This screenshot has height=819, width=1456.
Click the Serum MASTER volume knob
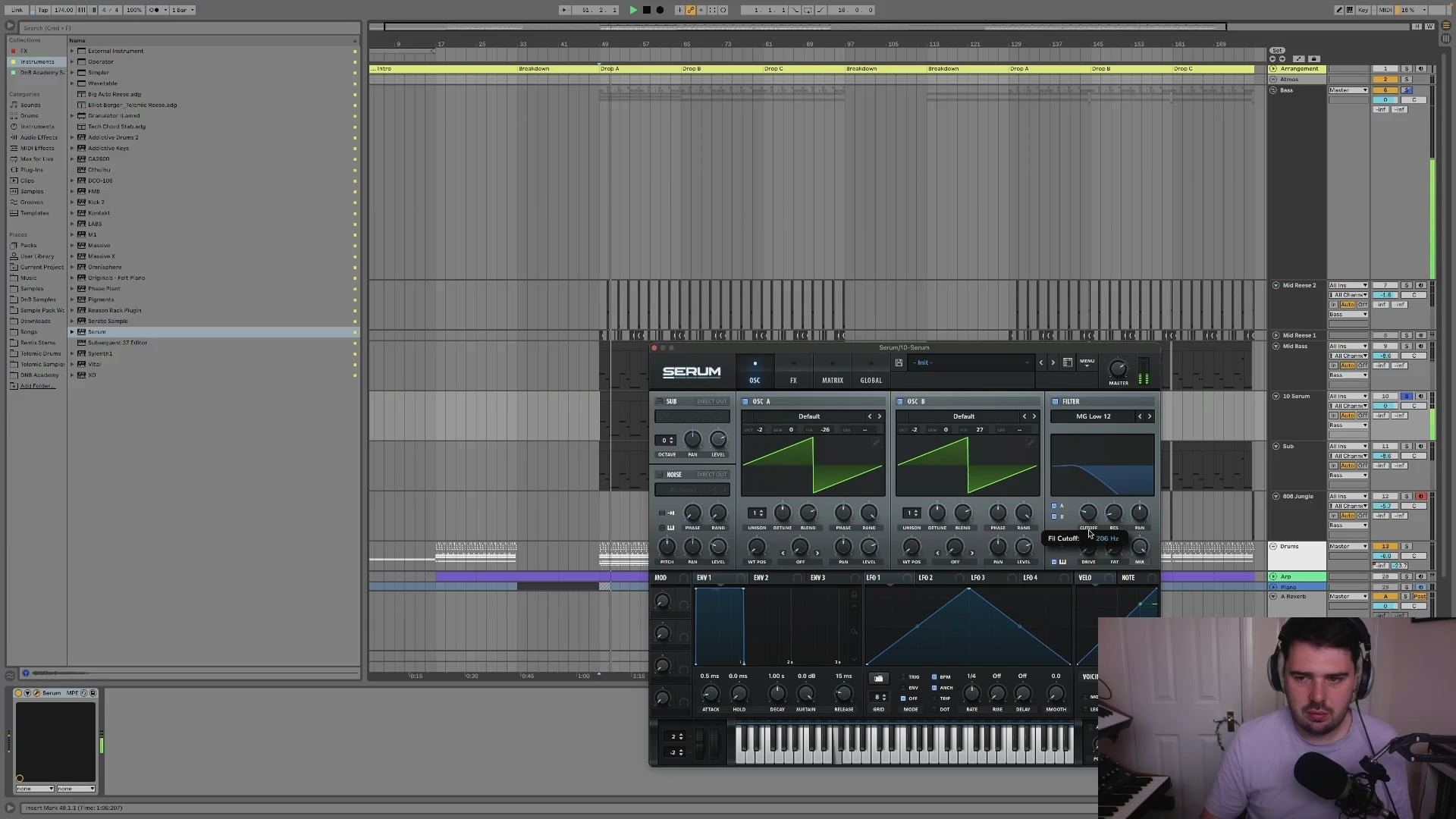(x=1118, y=369)
